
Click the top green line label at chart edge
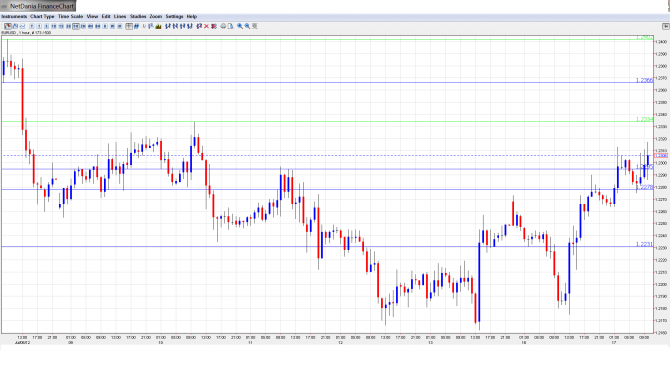(x=644, y=38)
